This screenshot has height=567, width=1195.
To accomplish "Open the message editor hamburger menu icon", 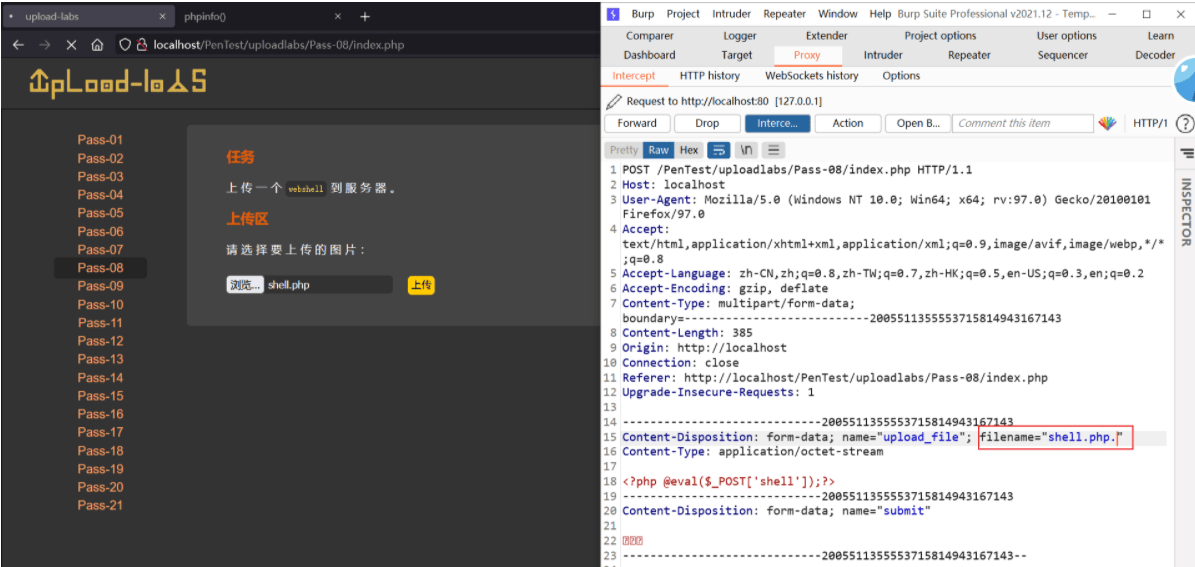I will click(x=774, y=150).
